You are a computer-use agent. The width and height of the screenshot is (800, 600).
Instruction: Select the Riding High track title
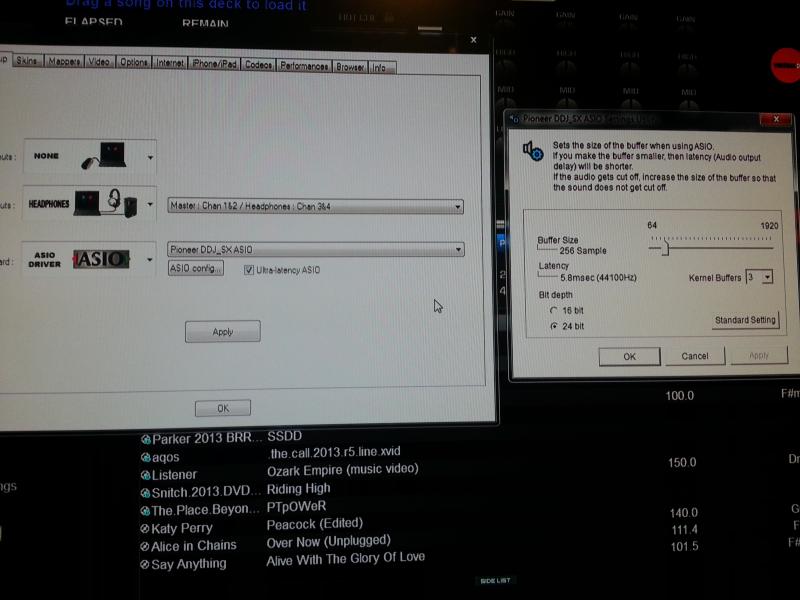tap(298, 489)
